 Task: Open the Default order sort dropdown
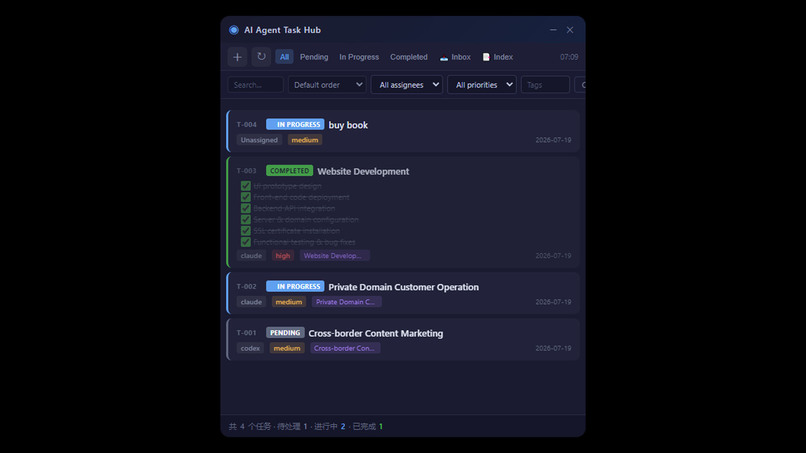[327, 85]
